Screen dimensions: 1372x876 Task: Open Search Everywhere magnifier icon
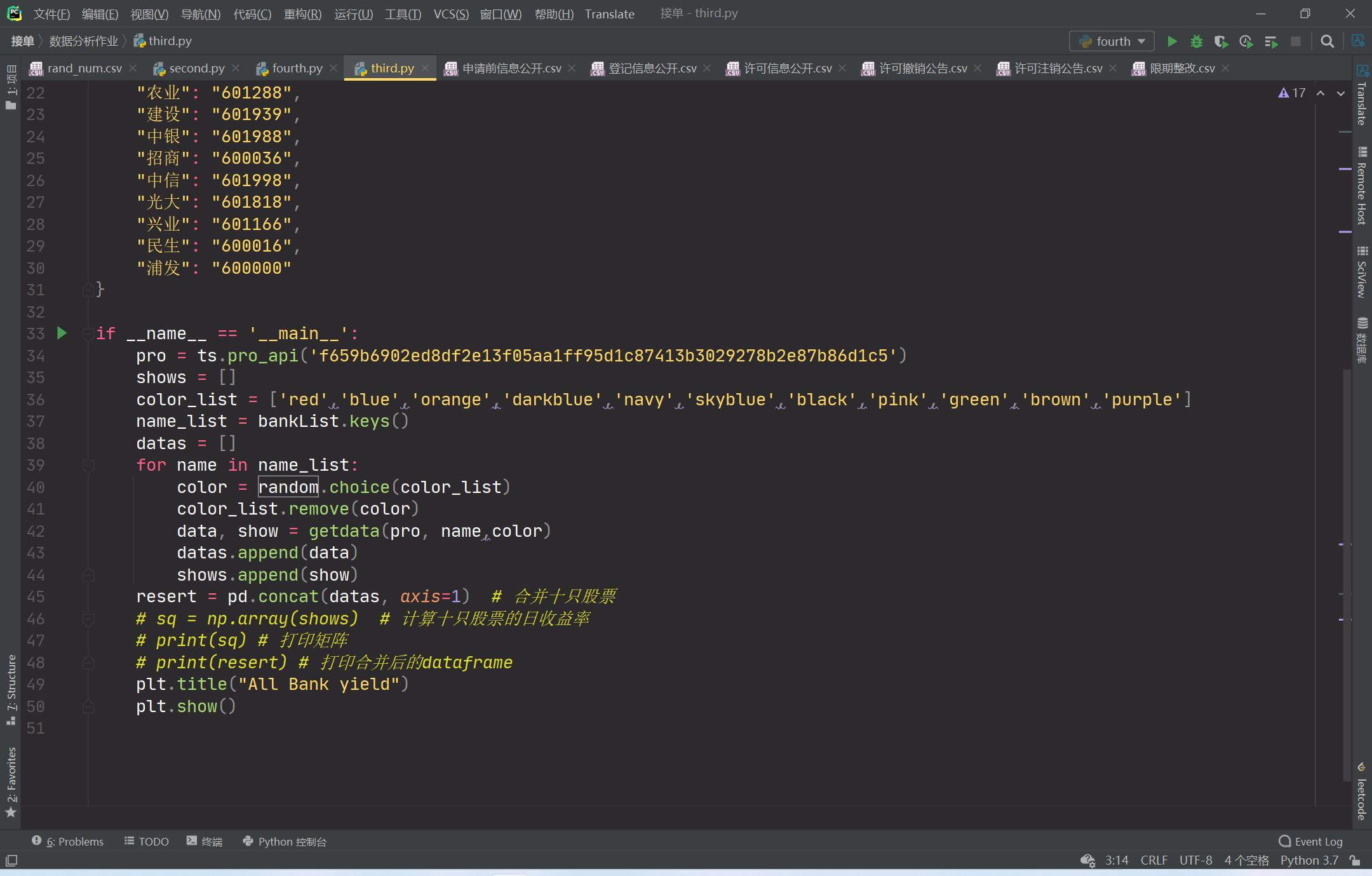point(1328,41)
